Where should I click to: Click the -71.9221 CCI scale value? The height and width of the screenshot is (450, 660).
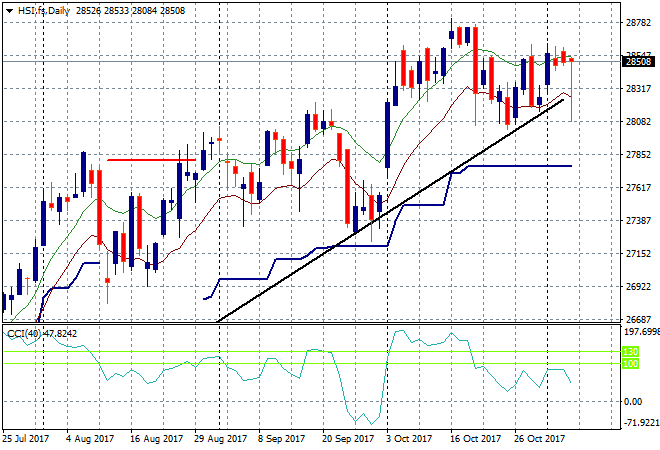click(641, 423)
